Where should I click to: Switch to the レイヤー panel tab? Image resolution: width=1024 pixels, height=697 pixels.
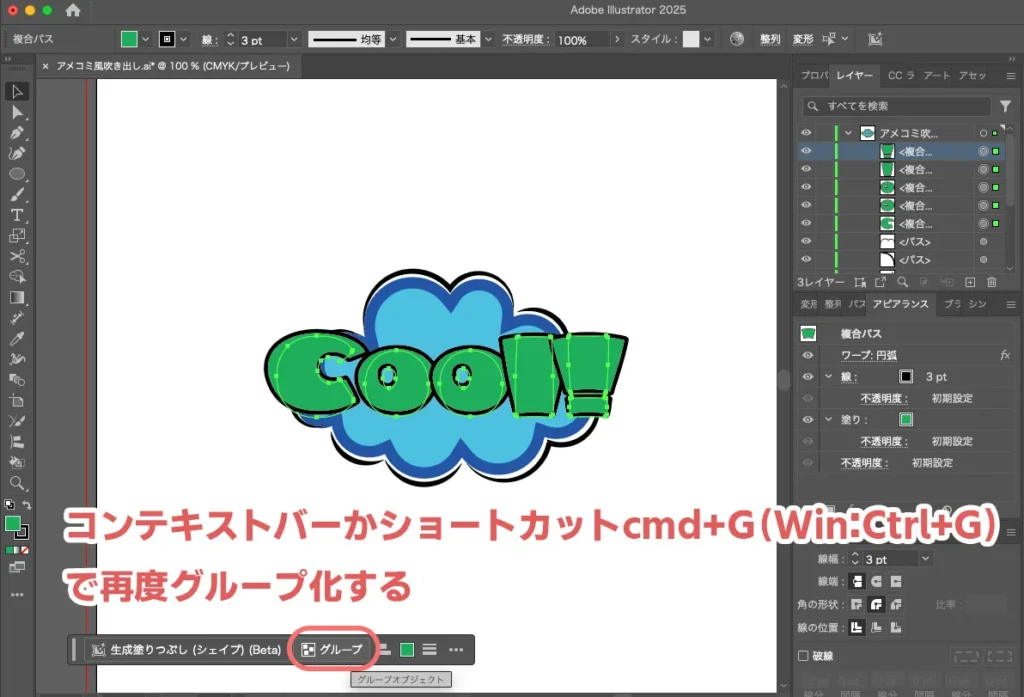point(854,76)
